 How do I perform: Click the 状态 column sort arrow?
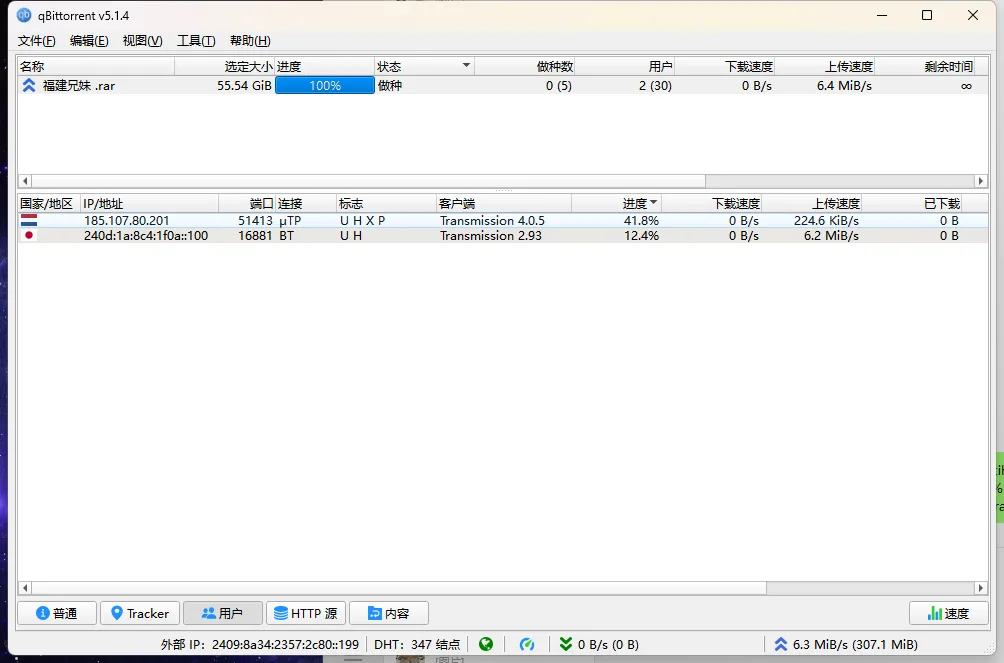pos(466,66)
